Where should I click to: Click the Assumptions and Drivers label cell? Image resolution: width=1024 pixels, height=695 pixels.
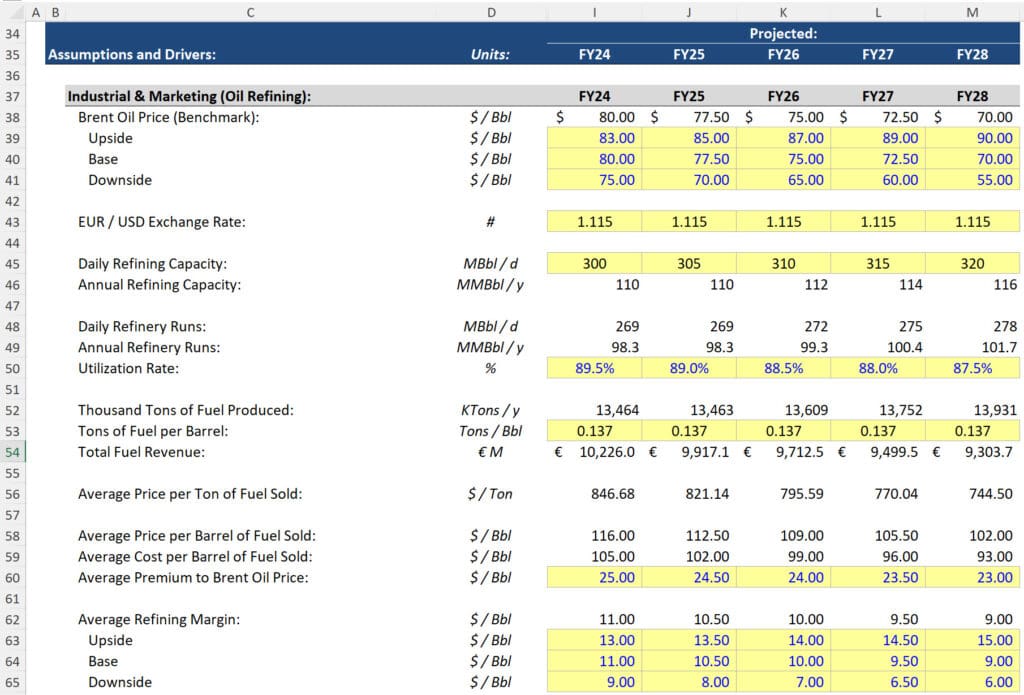tap(130, 54)
